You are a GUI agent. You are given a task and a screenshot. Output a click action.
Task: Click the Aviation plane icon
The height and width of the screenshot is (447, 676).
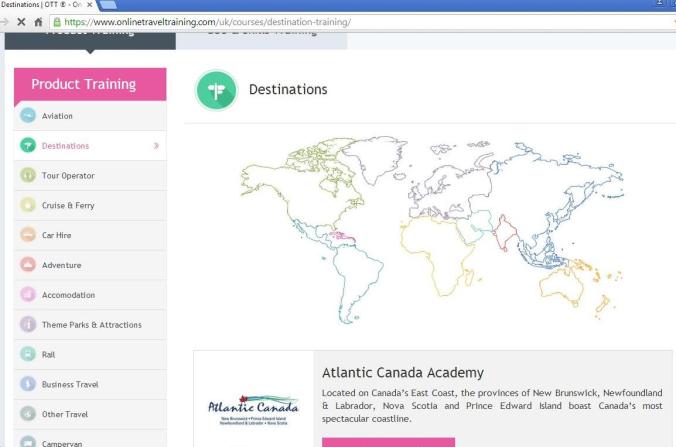point(28,116)
